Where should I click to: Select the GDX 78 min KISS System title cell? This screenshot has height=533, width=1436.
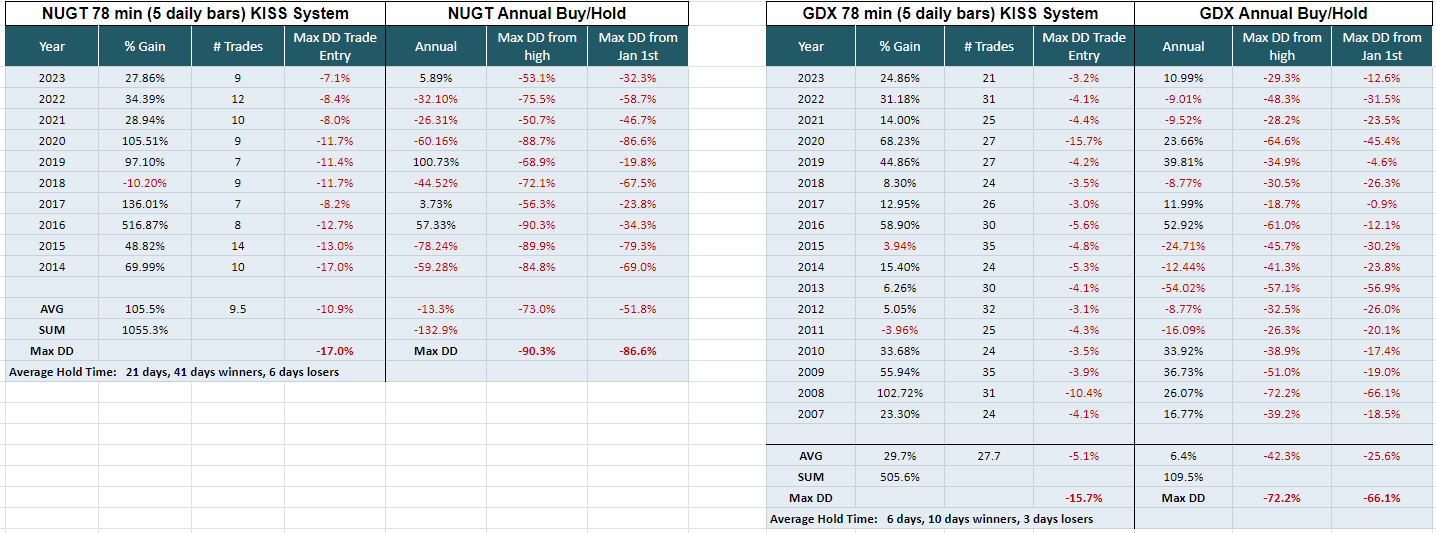(x=950, y=13)
